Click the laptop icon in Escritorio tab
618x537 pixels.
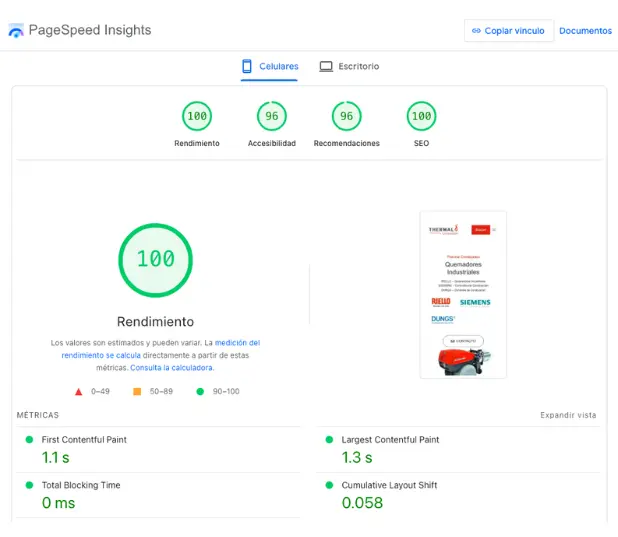click(326, 66)
